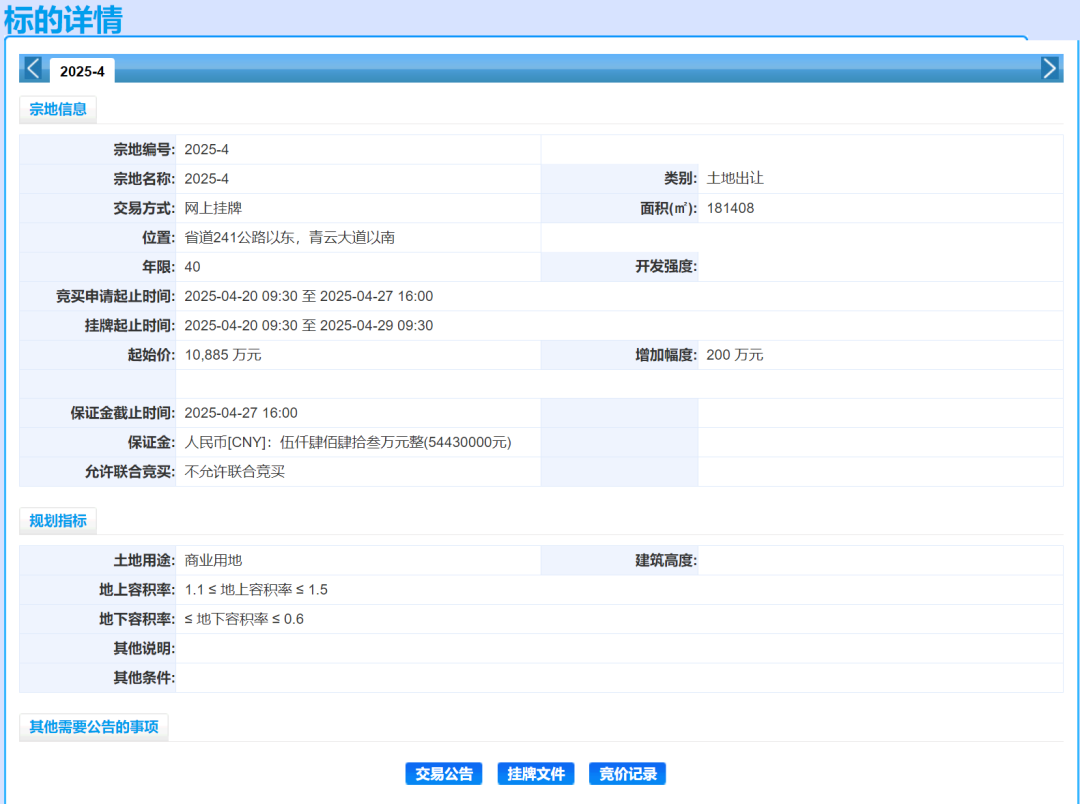The image size is (1080, 804).
Task: Click the 挂牌起止时间 date range value
Action: click(309, 326)
